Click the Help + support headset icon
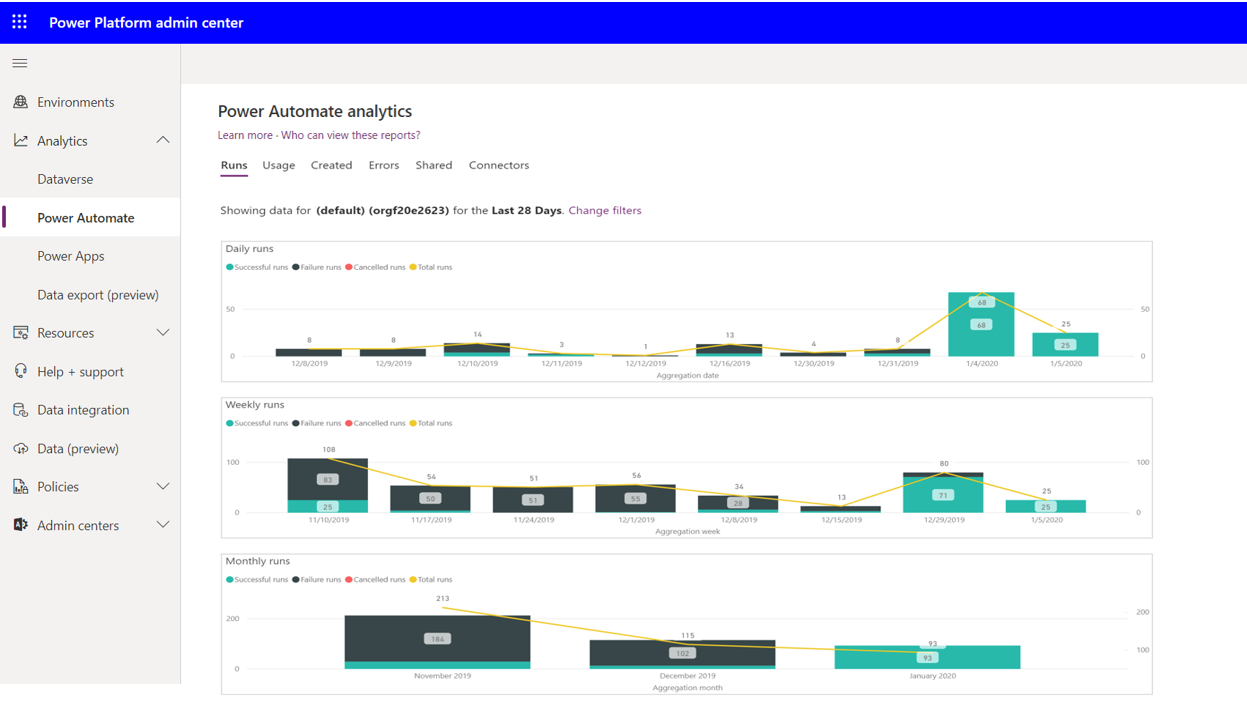 20,371
